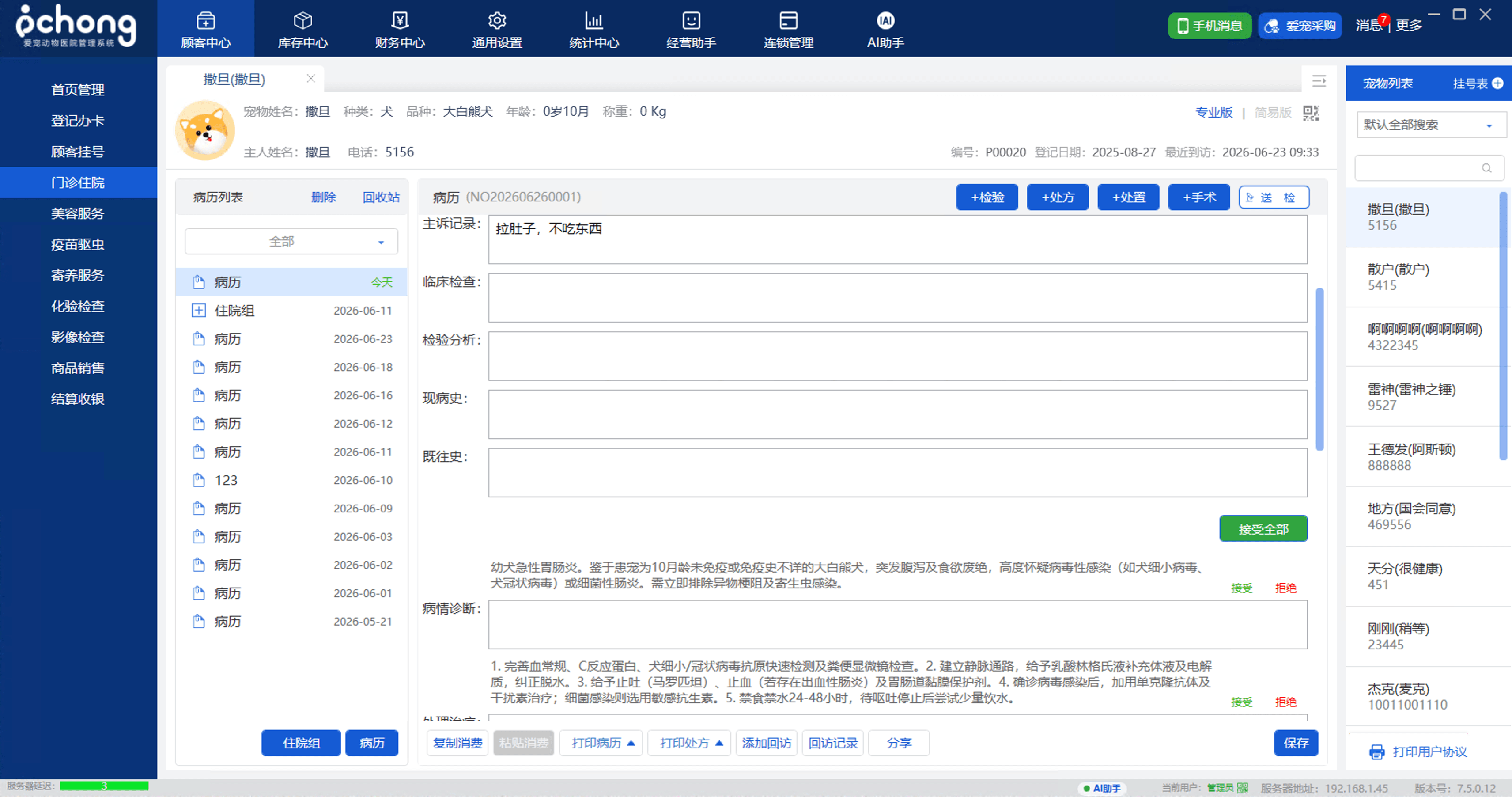
Task: Click the pet avatar picture
Action: (205, 130)
